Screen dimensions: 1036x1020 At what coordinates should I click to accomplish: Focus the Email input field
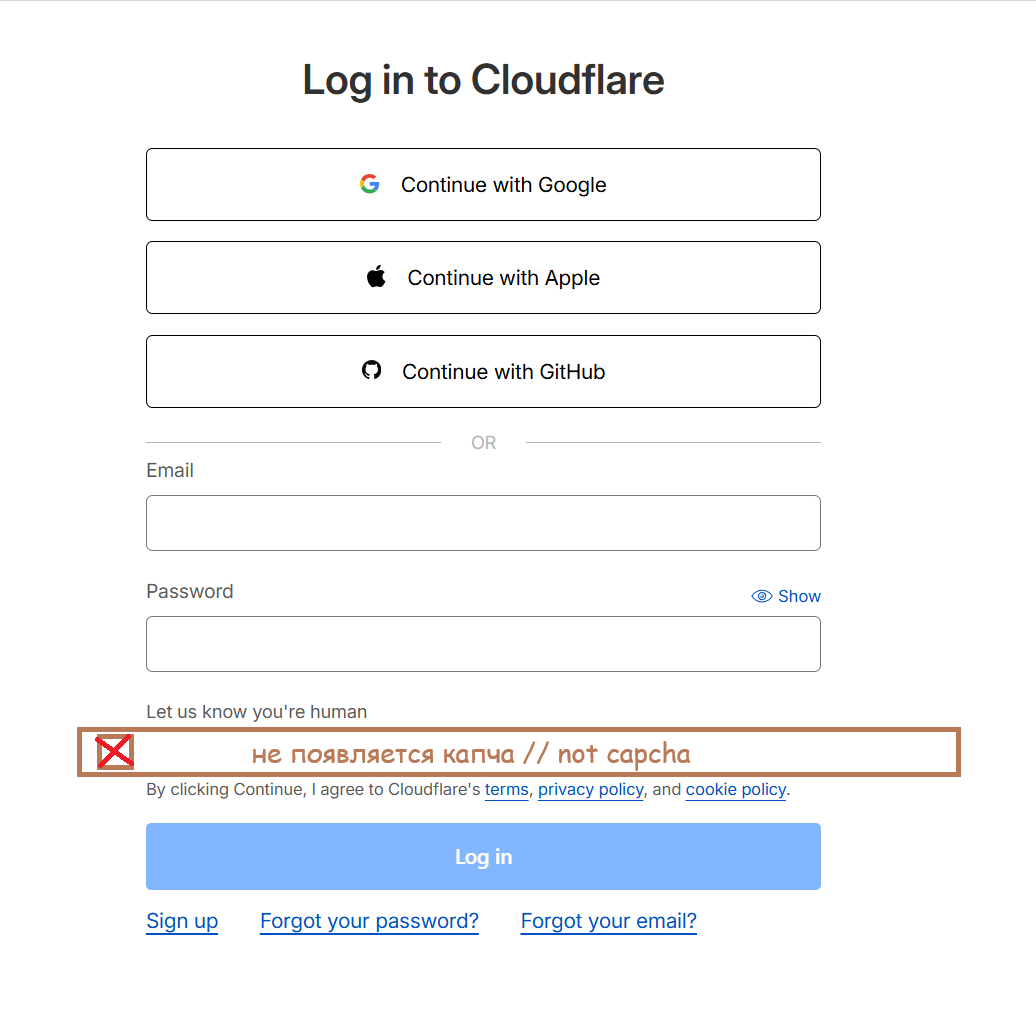tap(483, 523)
